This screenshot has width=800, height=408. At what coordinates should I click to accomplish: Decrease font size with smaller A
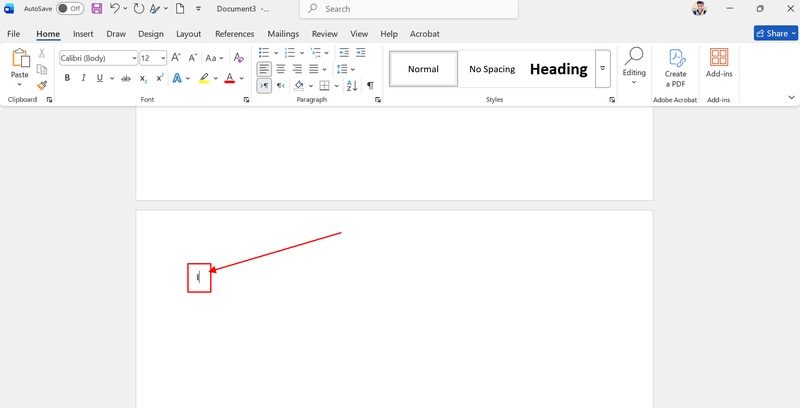(193, 58)
